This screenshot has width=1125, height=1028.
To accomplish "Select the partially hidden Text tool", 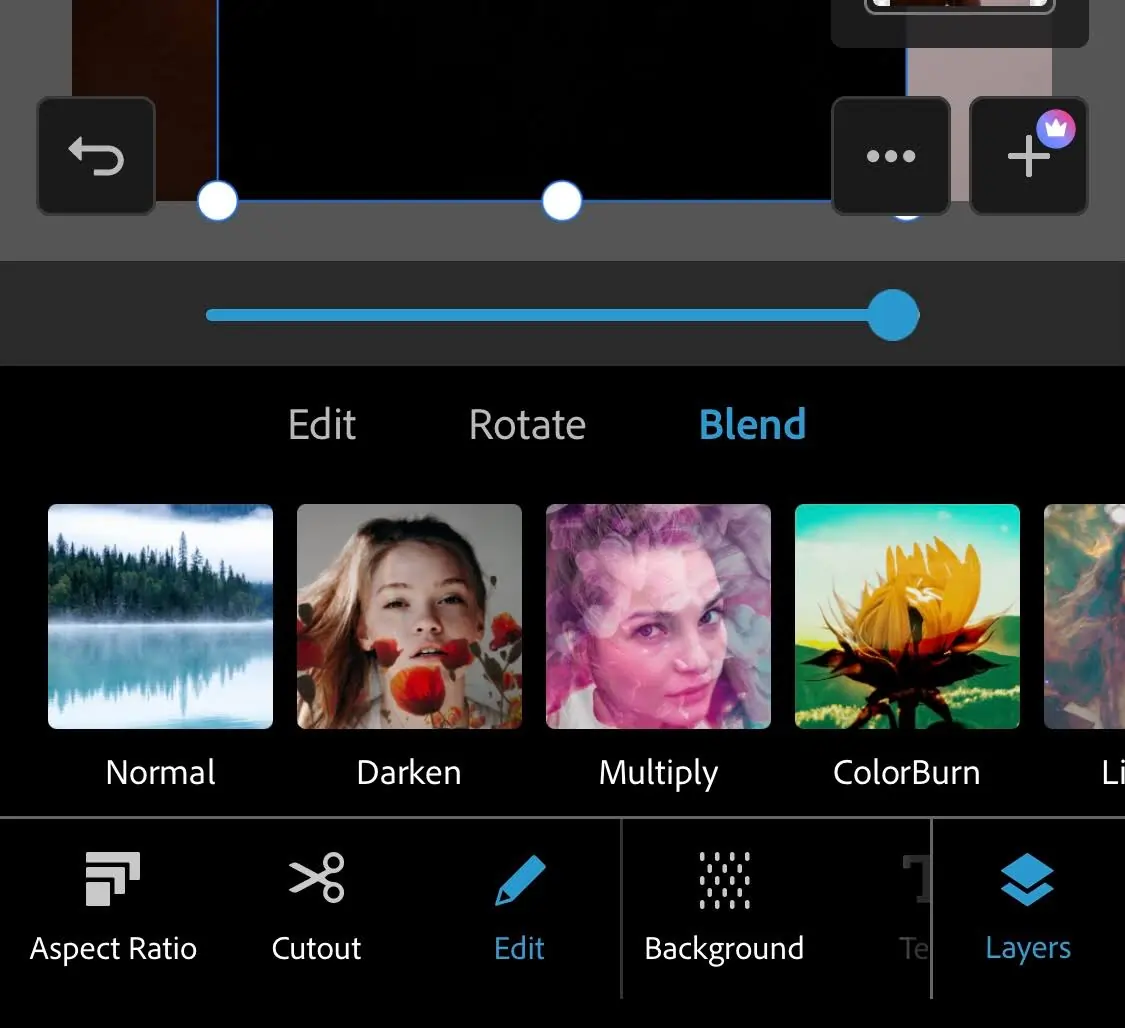I will click(x=915, y=907).
